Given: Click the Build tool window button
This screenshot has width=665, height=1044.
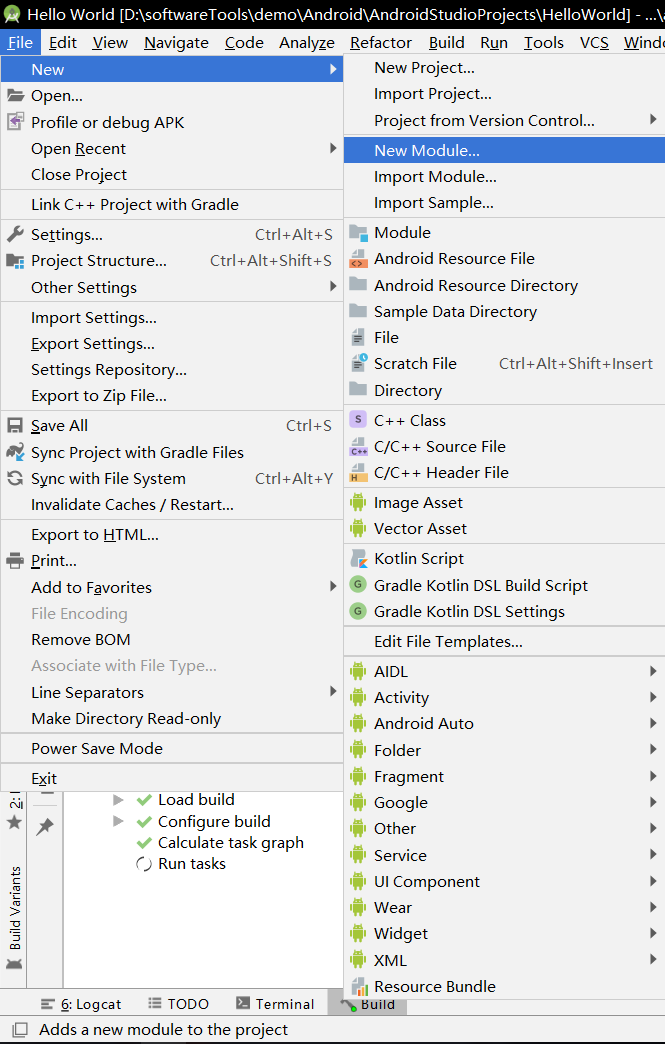Looking at the screenshot, I should (x=368, y=1005).
